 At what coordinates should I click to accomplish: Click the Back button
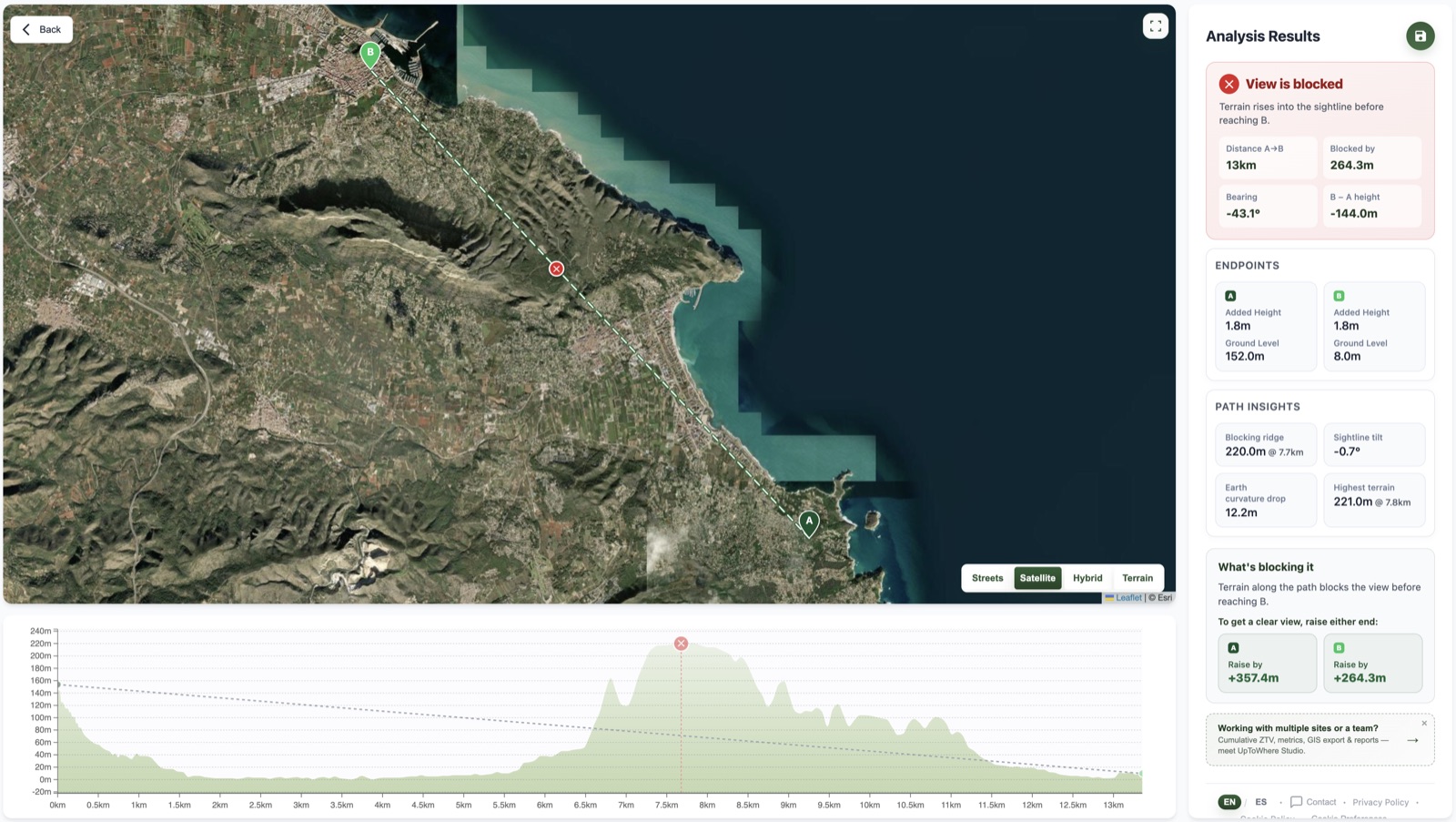click(41, 29)
